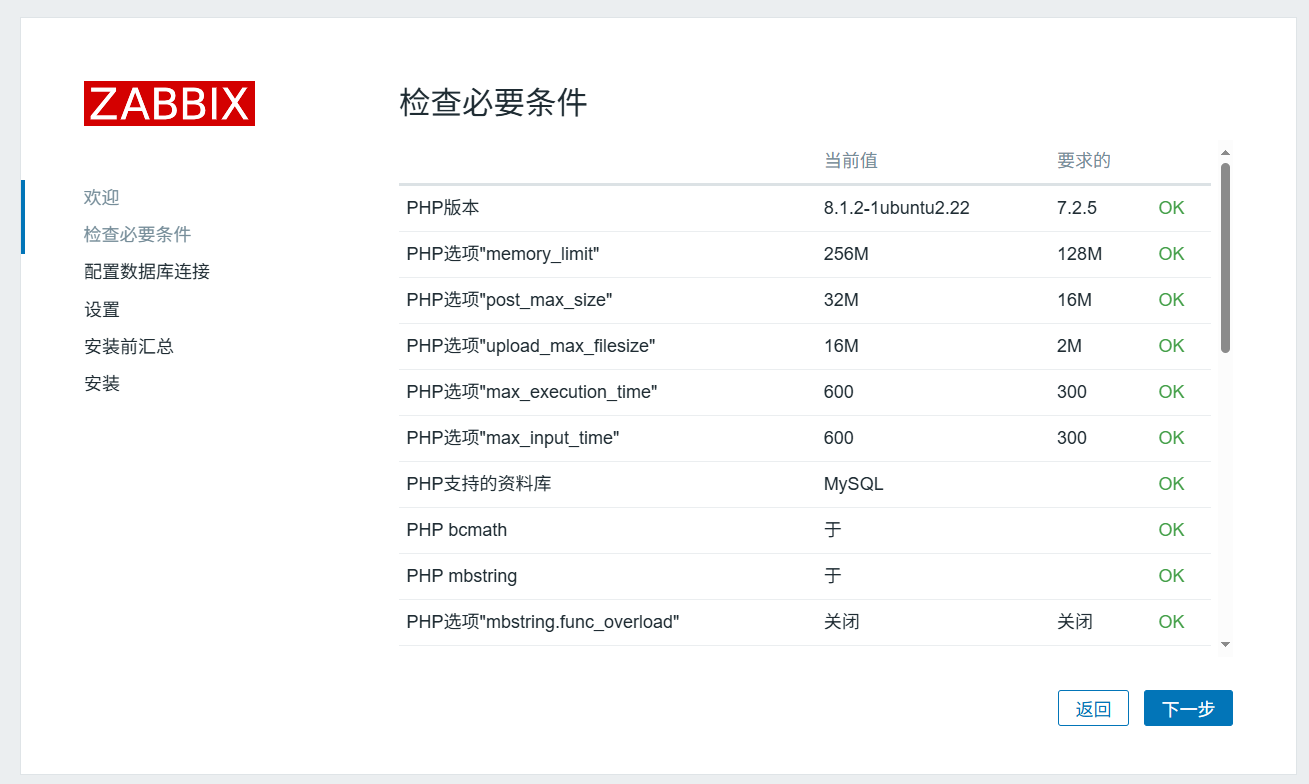
Task: Click the 600 value for max_execution_time
Action: (839, 392)
